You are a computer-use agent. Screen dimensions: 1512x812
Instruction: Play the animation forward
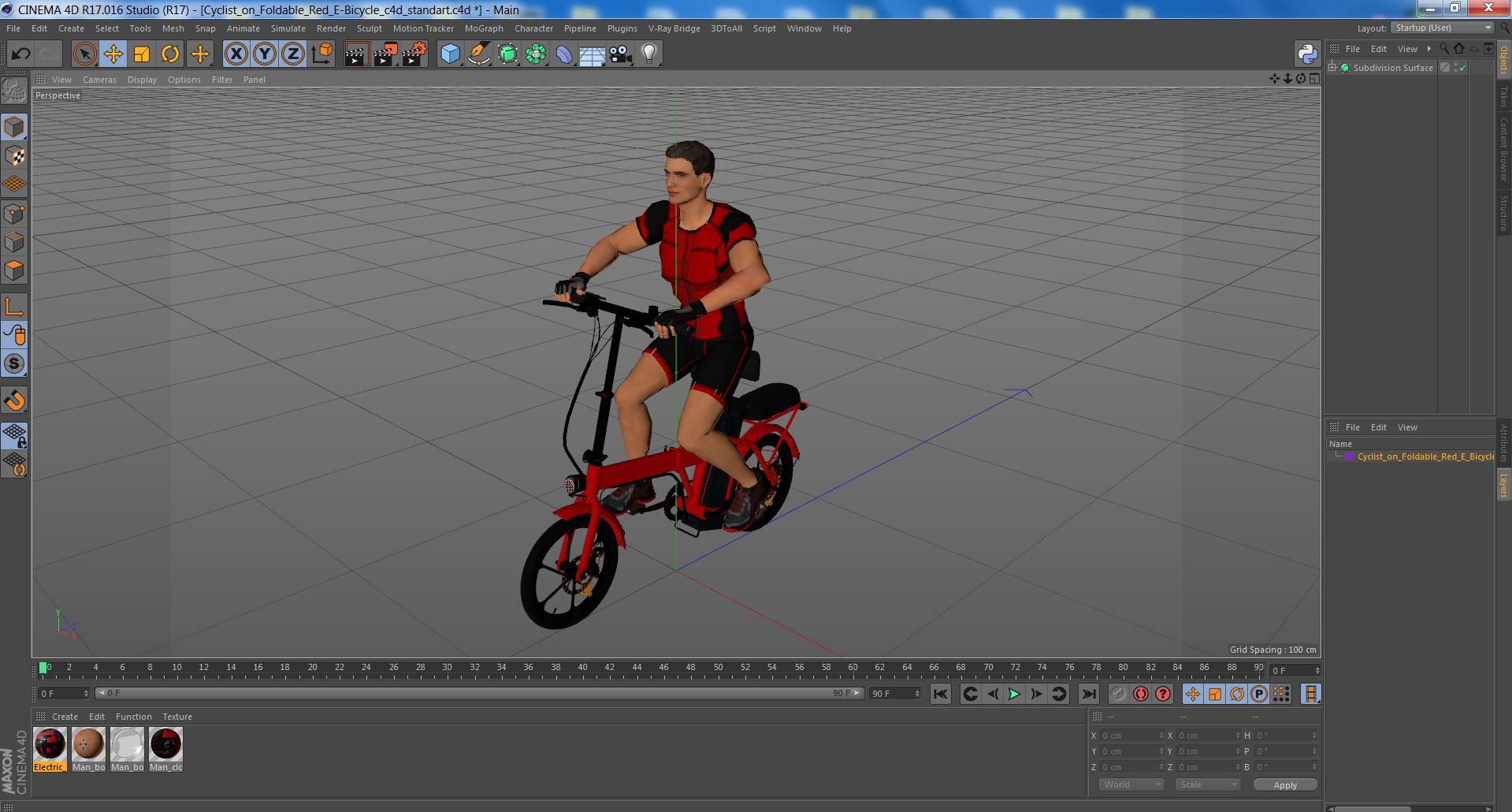[1014, 694]
